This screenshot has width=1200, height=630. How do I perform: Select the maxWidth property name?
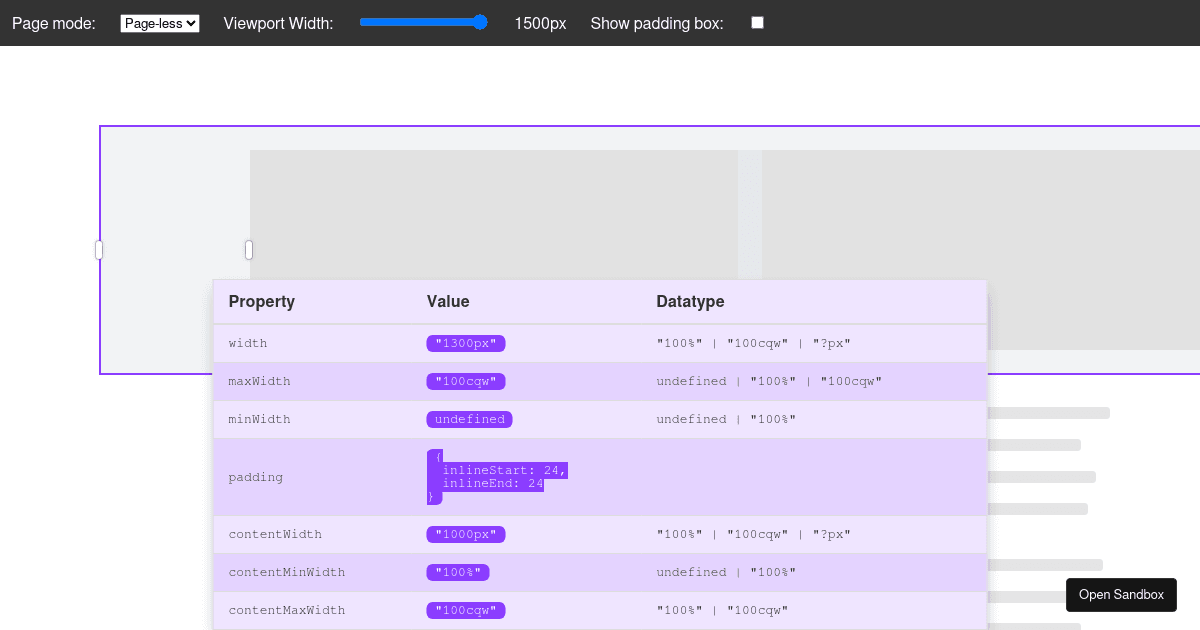pyautogui.click(x=260, y=381)
